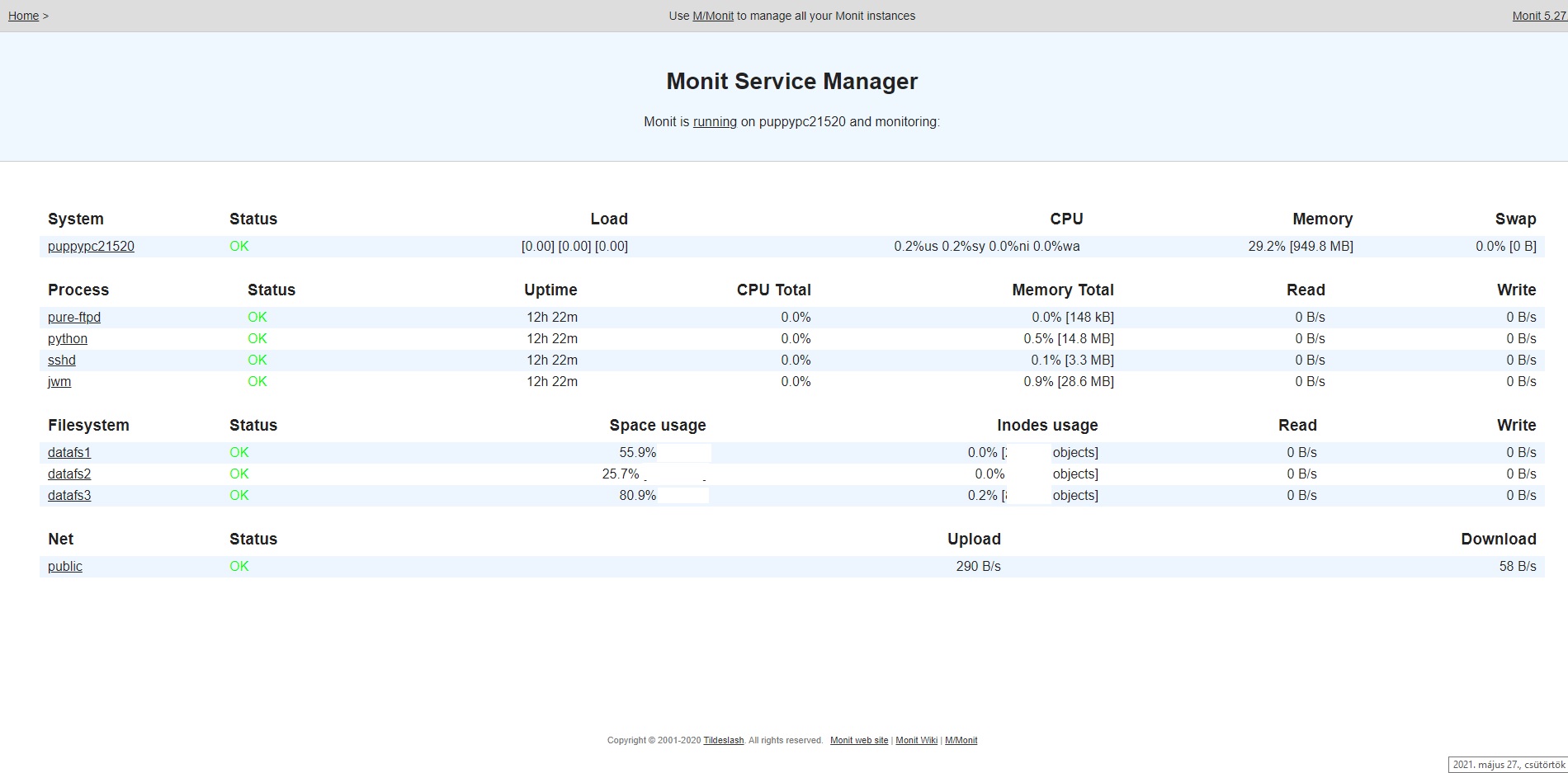1568x773 pixels.
Task: Open the datafs2 filesystem page
Action: pyautogui.click(x=69, y=474)
